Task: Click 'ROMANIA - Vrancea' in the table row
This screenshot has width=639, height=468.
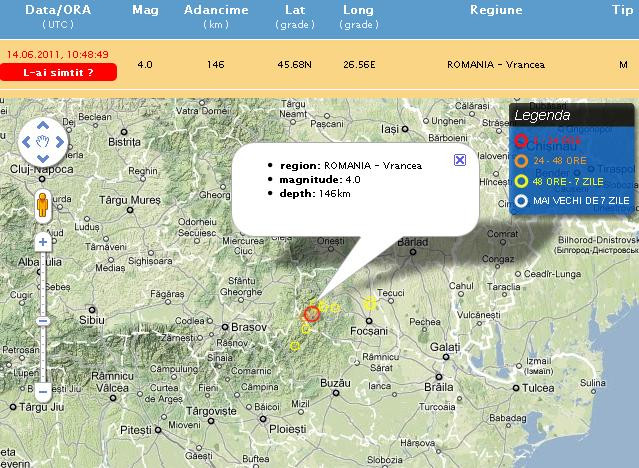Action: [496, 64]
